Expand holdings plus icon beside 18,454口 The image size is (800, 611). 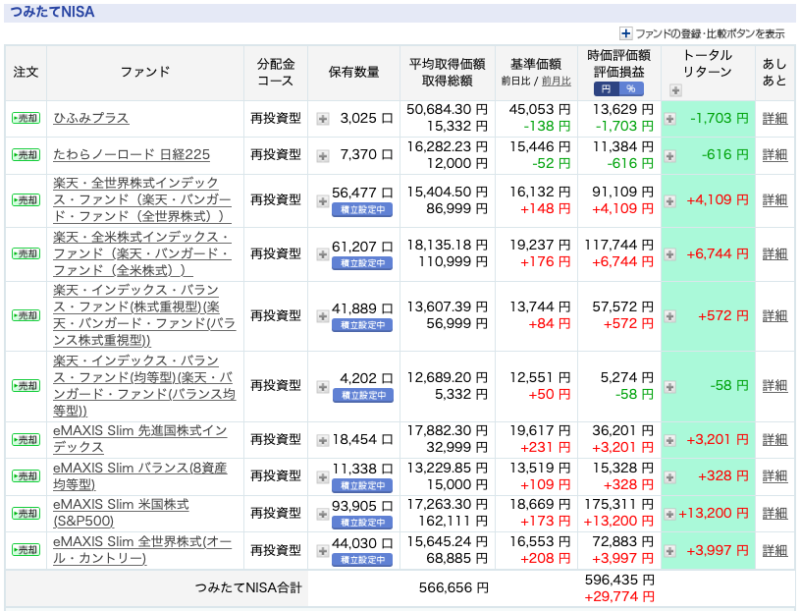coord(322,440)
